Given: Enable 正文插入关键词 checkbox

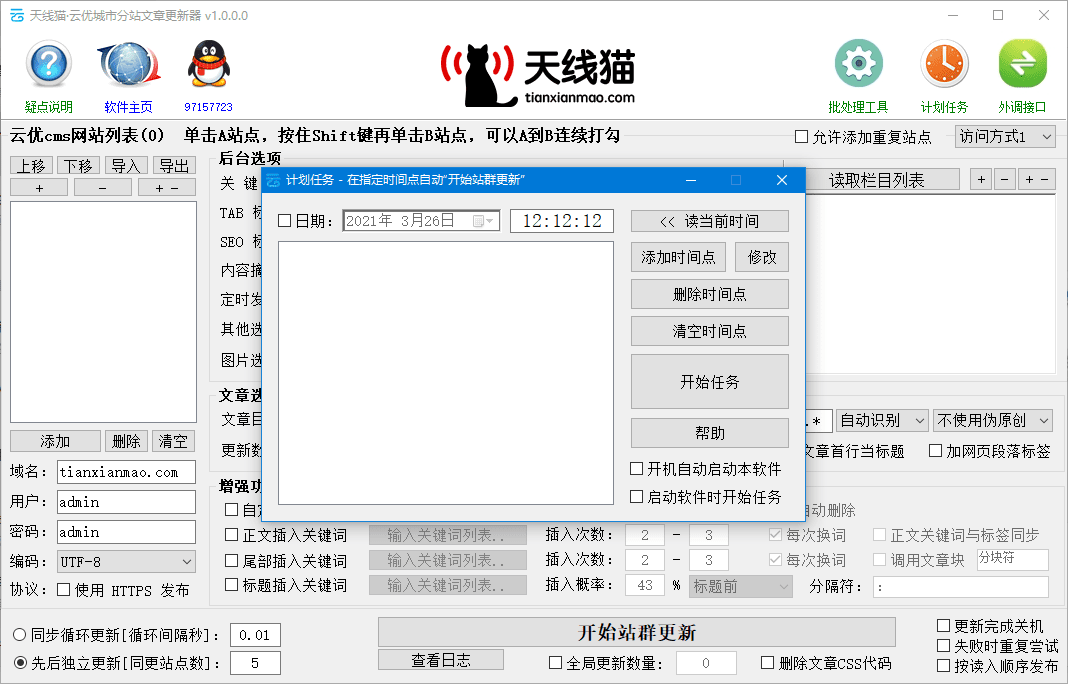Looking at the screenshot, I should coord(232,535).
